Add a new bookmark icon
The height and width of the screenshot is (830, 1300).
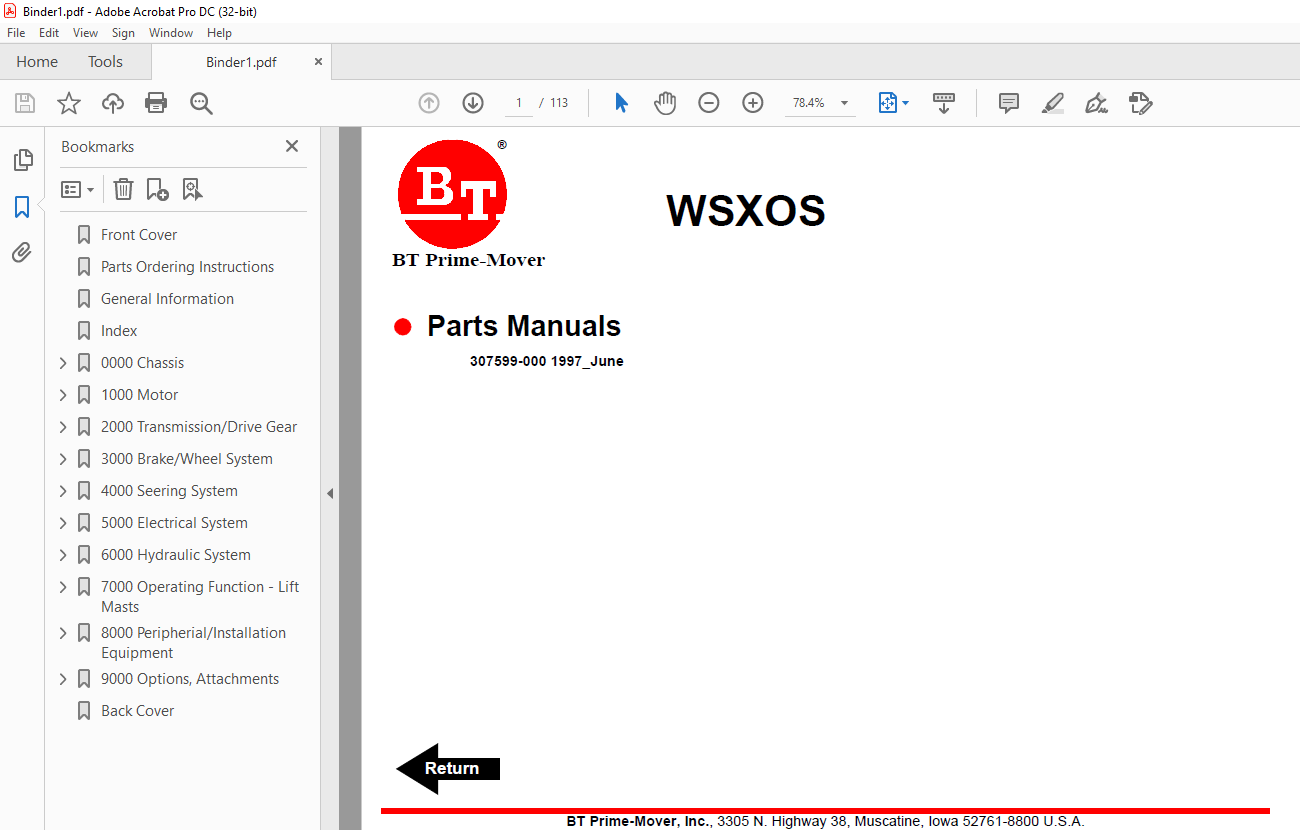pos(158,189)
